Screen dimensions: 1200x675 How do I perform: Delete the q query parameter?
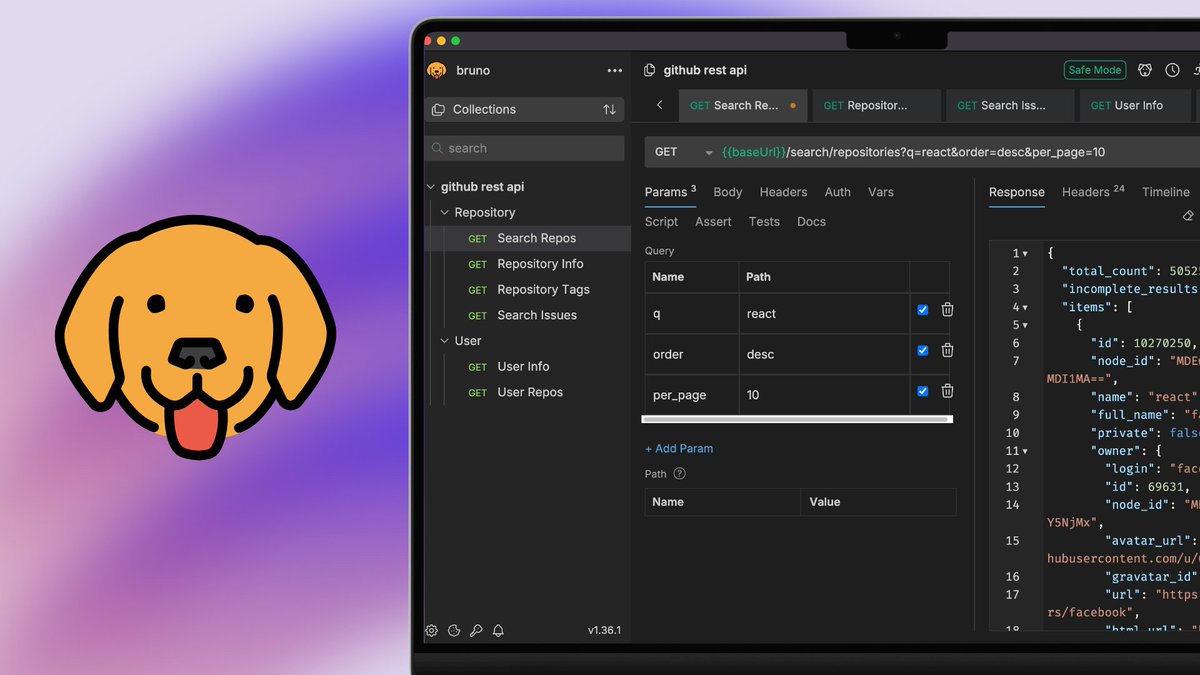[947, 310]
